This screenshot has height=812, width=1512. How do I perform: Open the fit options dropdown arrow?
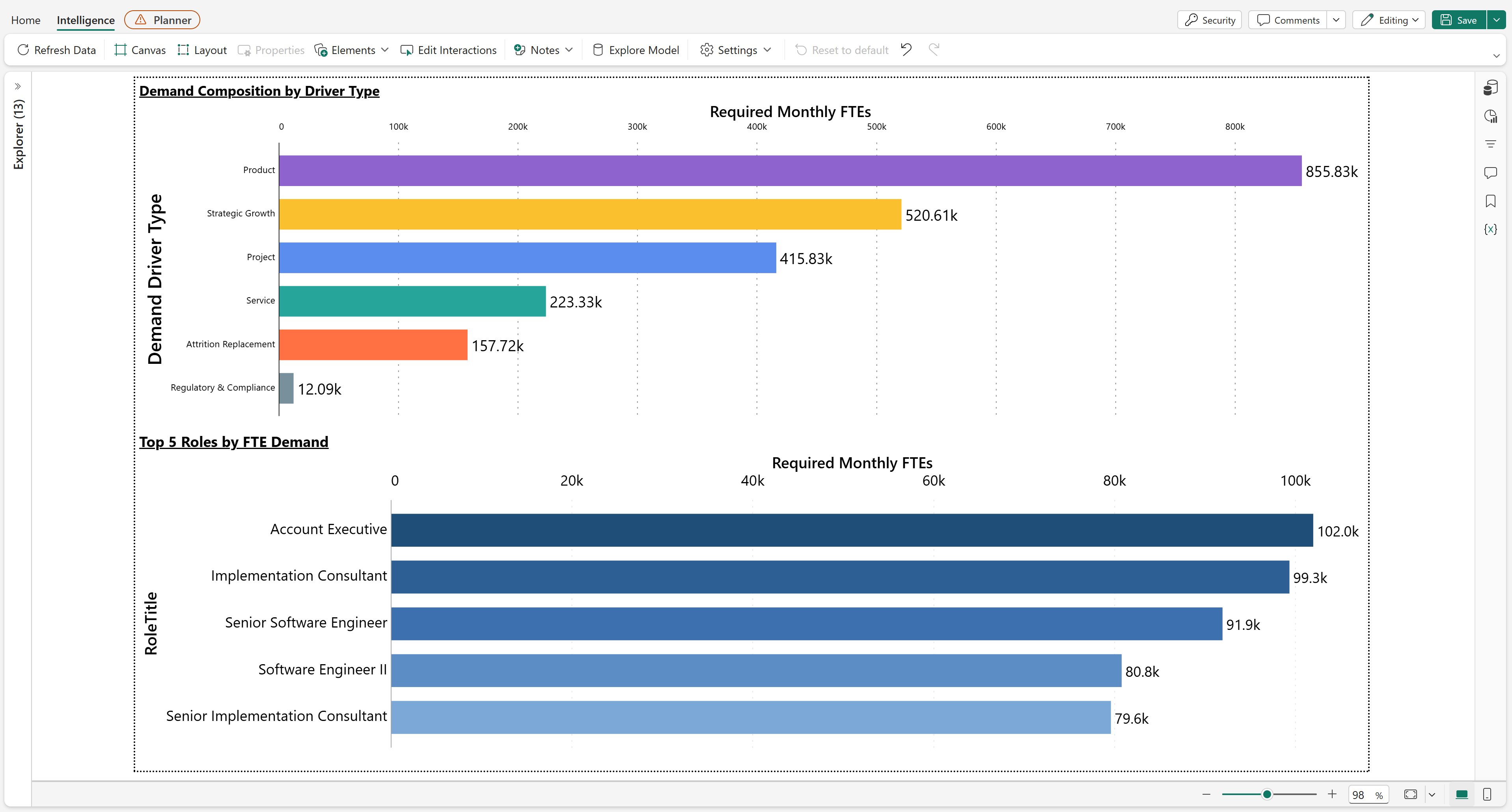[x=1432, y=794]
